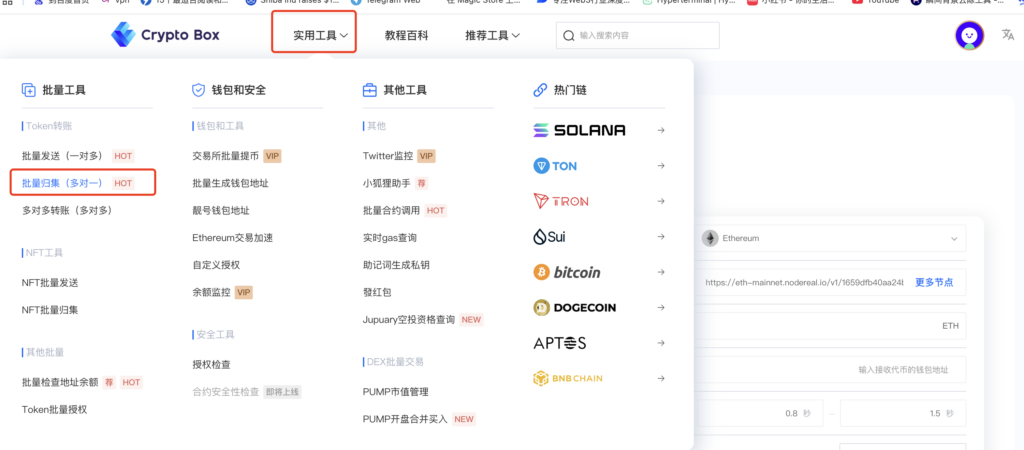The width and height of the screenshot is (1024, 450).
Task: Click the 钱包和安全 shield icon
Action: pos(199,90)
